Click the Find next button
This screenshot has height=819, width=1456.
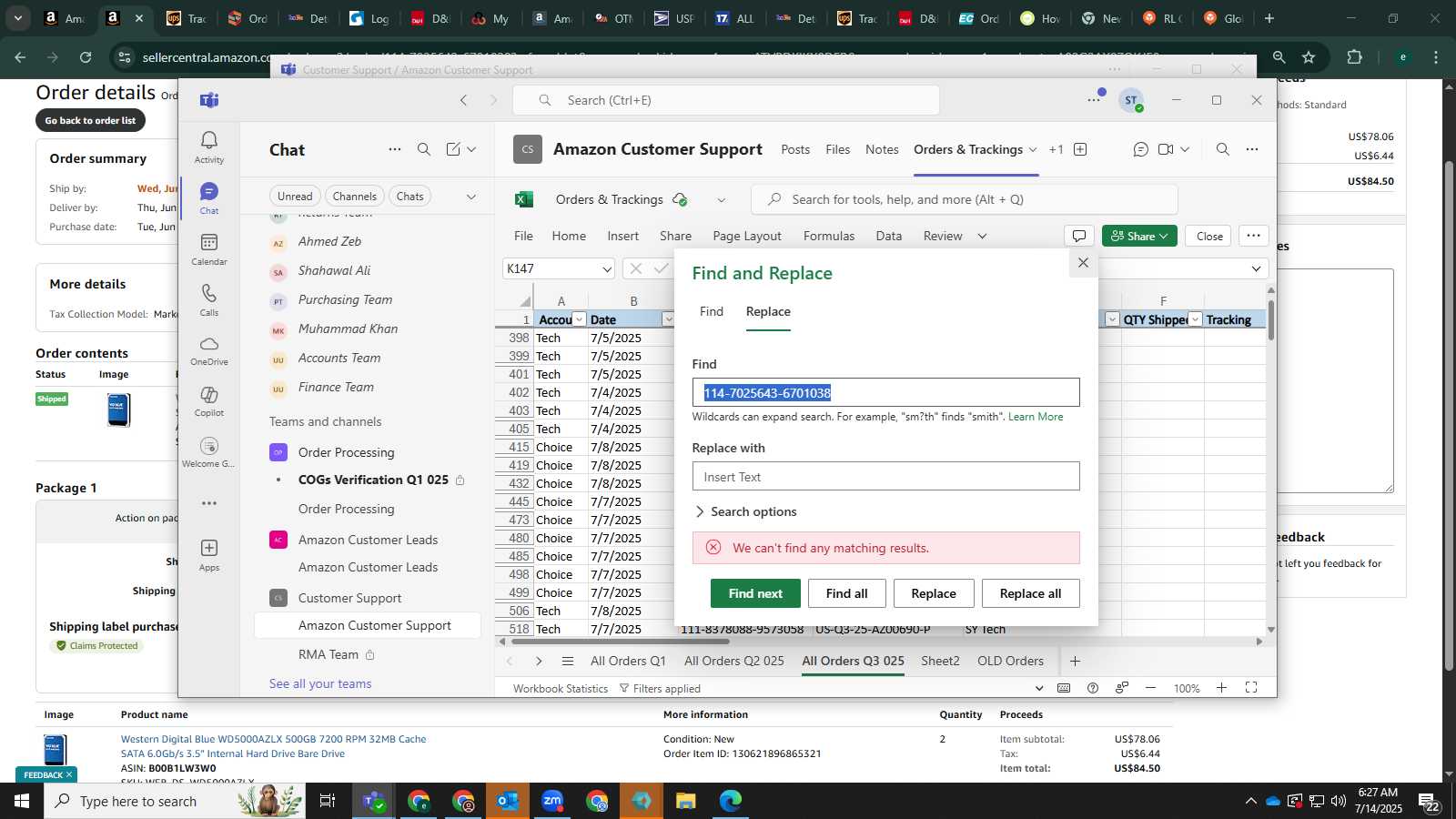[755, 593]
